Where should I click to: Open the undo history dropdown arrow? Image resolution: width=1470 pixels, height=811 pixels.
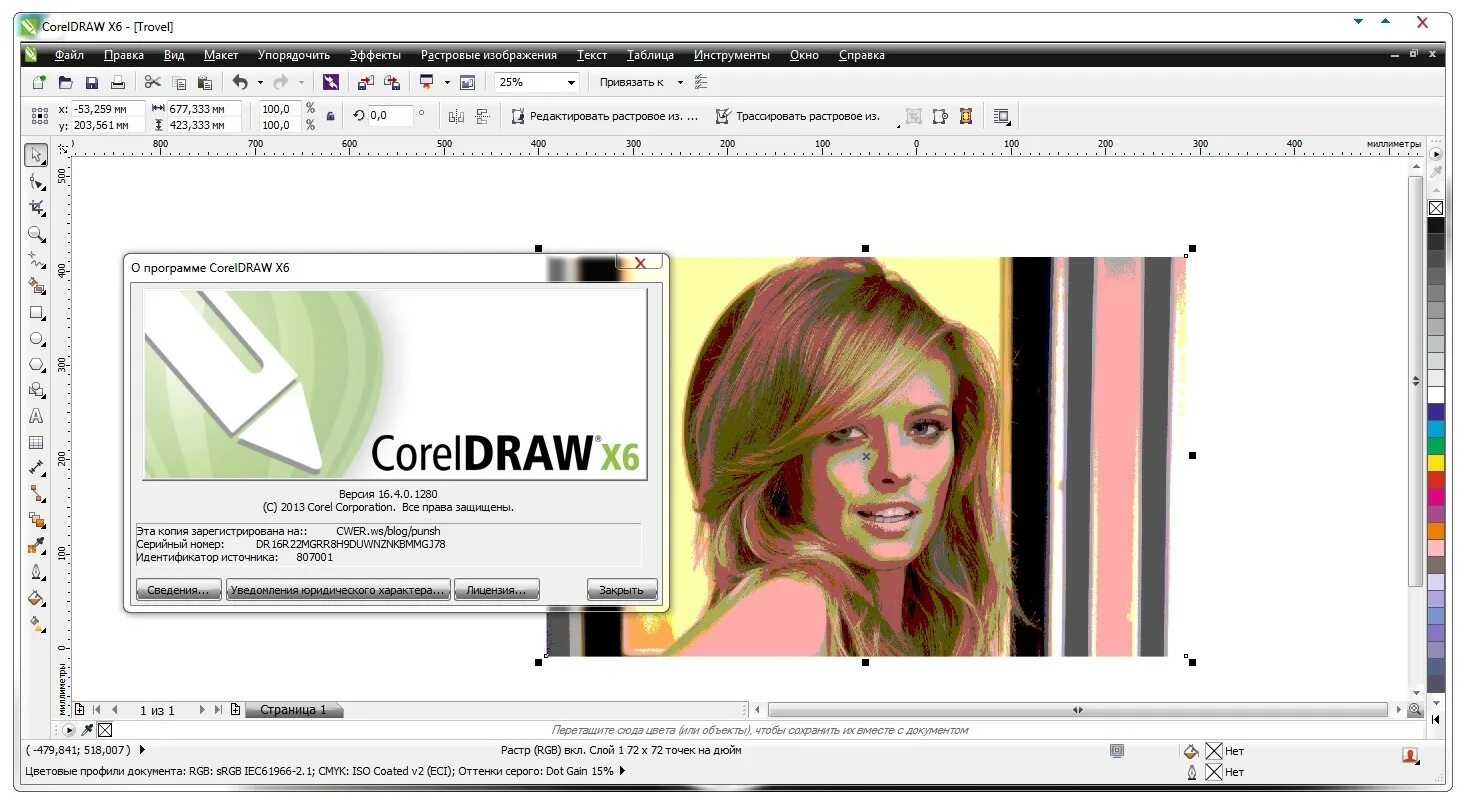tap(260, 82)
